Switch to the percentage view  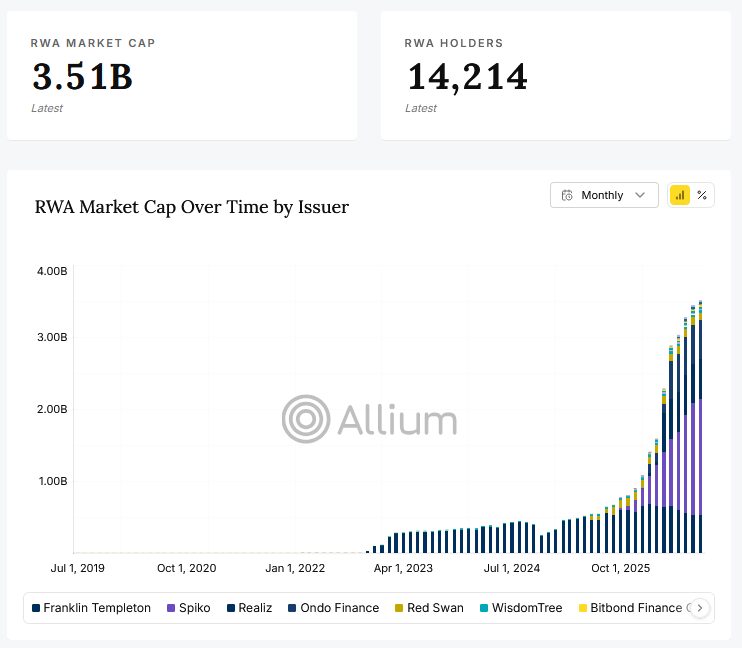point(702,195)
